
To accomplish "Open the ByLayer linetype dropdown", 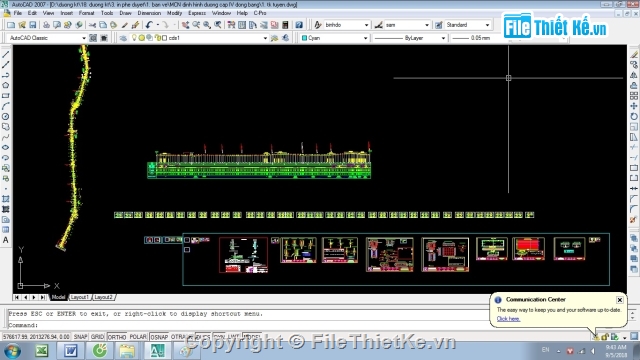I will [409, 38].
